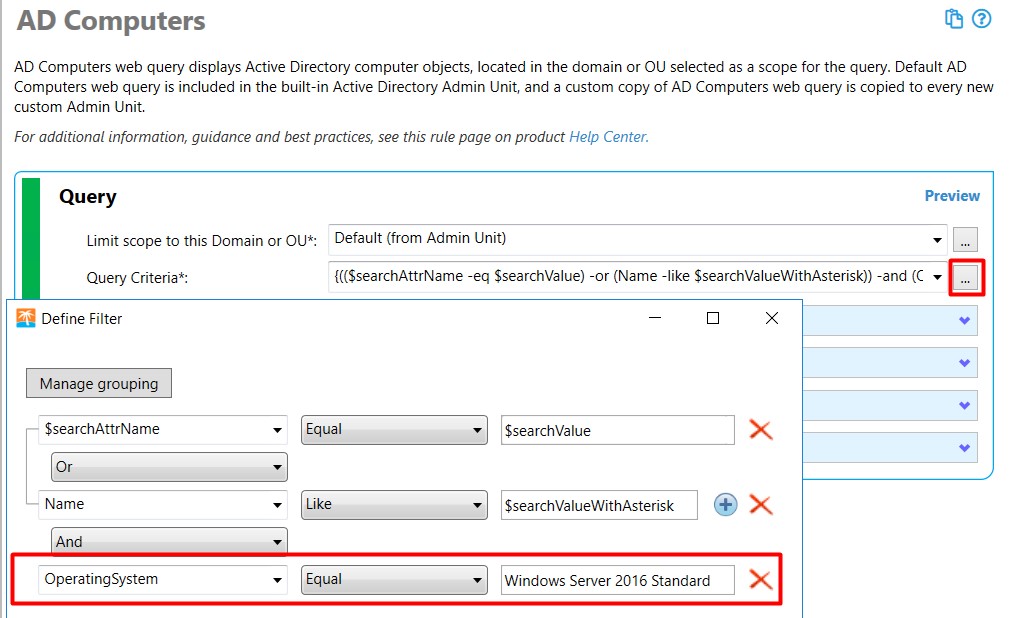Expand the last collapsed blue section

[965, 448]
